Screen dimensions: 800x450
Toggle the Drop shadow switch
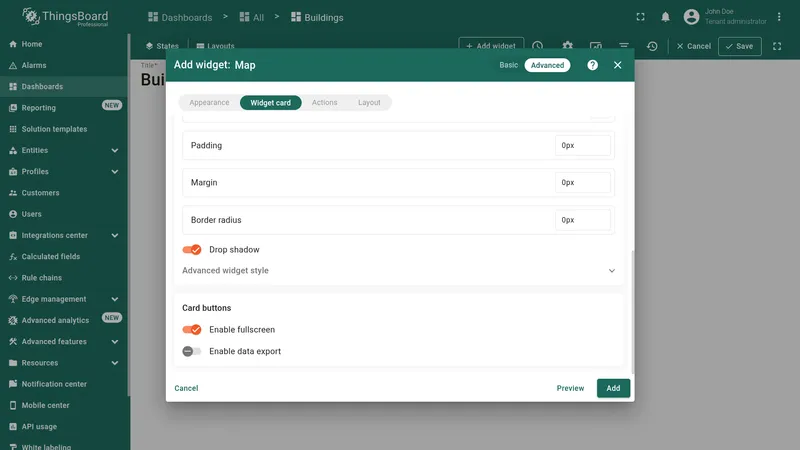(x=192, y=249)
